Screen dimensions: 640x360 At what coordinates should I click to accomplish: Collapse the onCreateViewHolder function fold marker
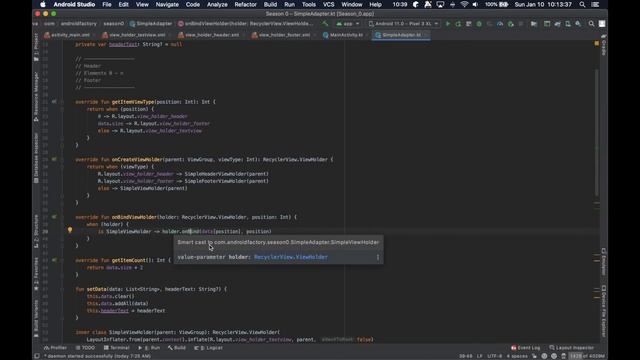(x=62, y=160)
